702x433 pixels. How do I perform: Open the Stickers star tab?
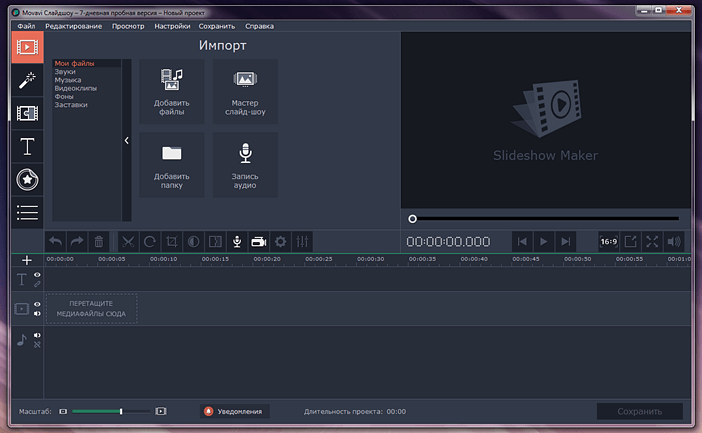tap(27, 180)
